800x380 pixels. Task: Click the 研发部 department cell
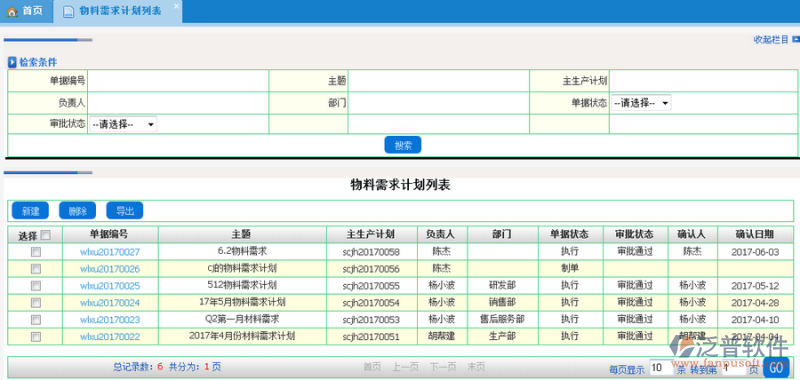[x=503, y=285]
